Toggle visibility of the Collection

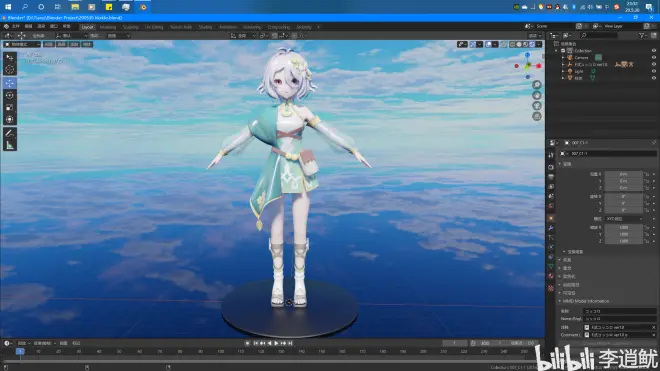click(654, 51)
